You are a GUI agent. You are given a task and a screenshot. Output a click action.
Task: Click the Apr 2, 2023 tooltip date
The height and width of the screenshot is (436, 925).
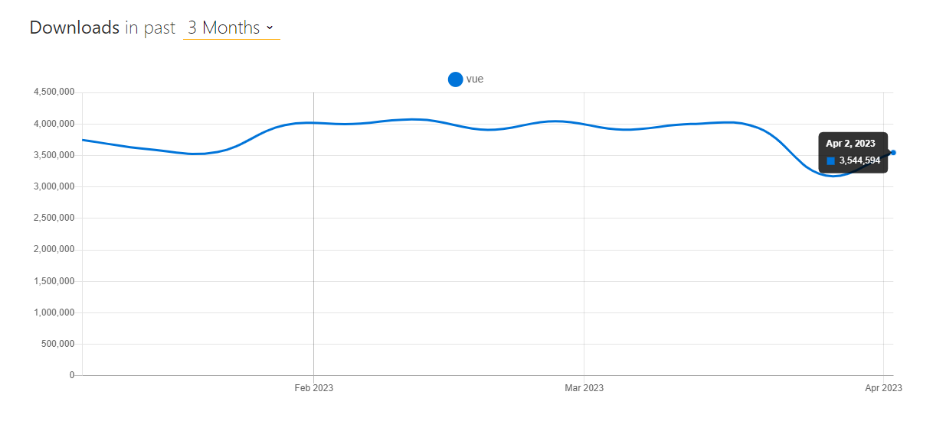(x=850, y=143)
